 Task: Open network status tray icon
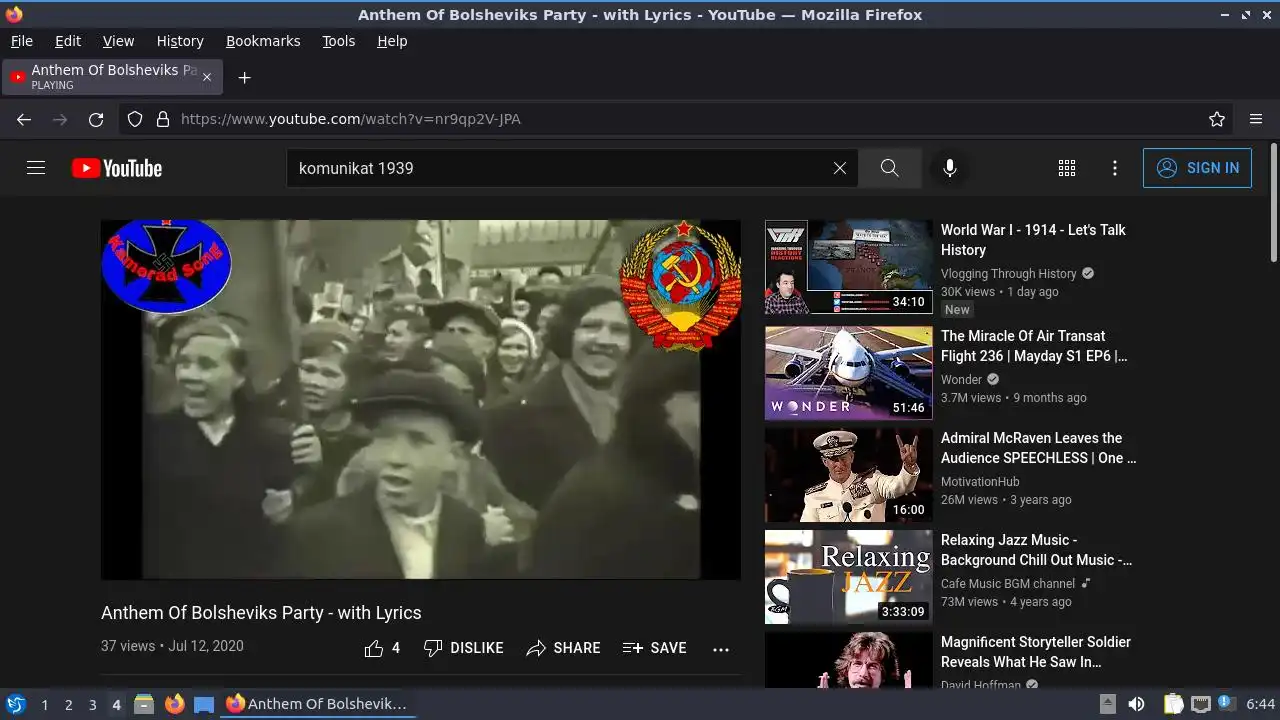(x=1201, y=704)
